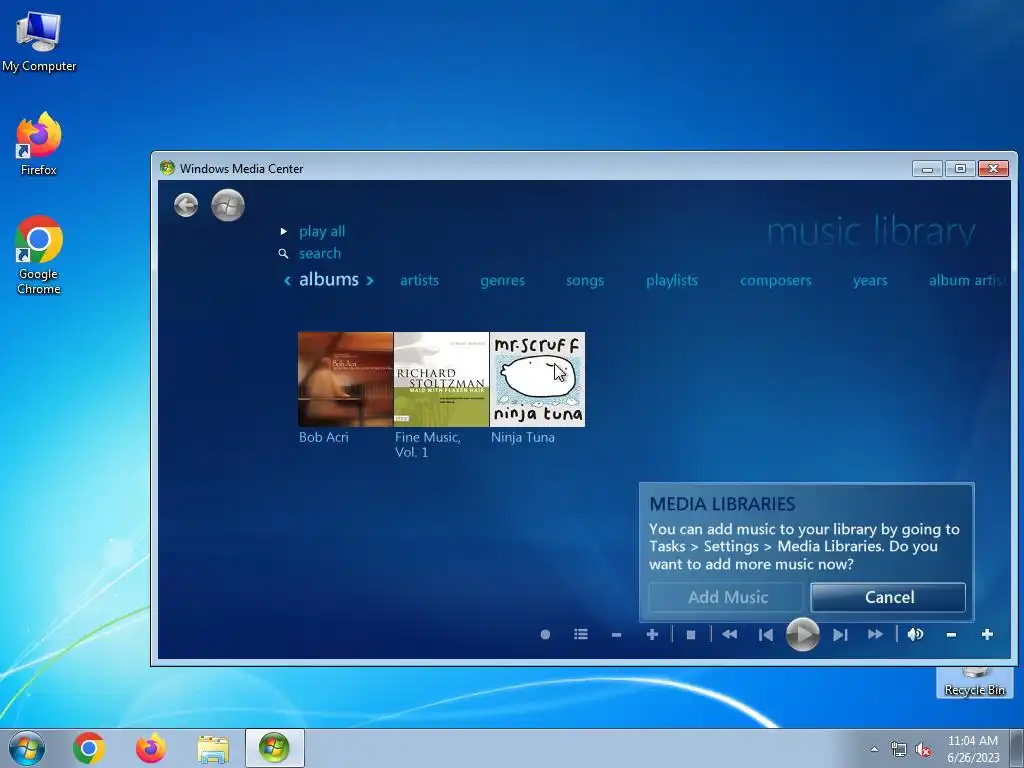Select Media Center taskbar button
The height and width of the screenshot is (768, 1024).
coord(274,748)
